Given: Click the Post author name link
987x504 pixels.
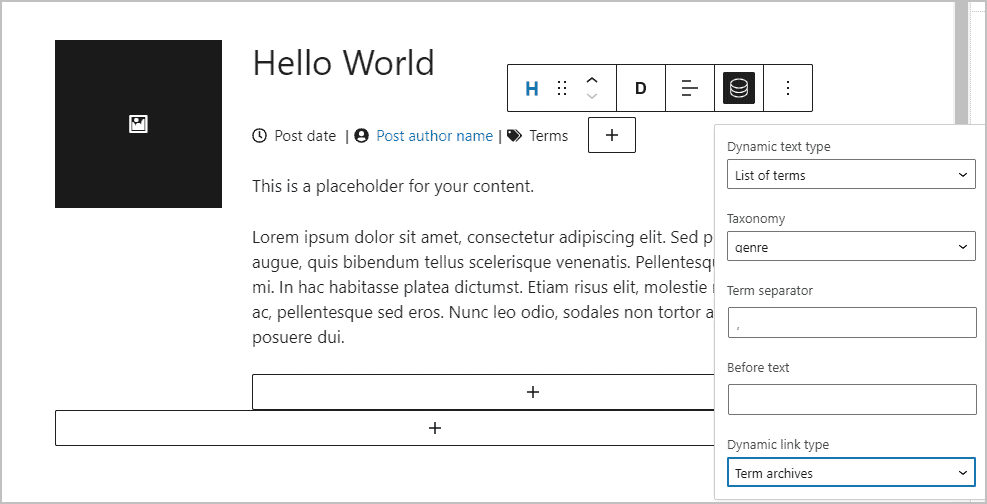Looking at the screenshot, I should (434, 136).
